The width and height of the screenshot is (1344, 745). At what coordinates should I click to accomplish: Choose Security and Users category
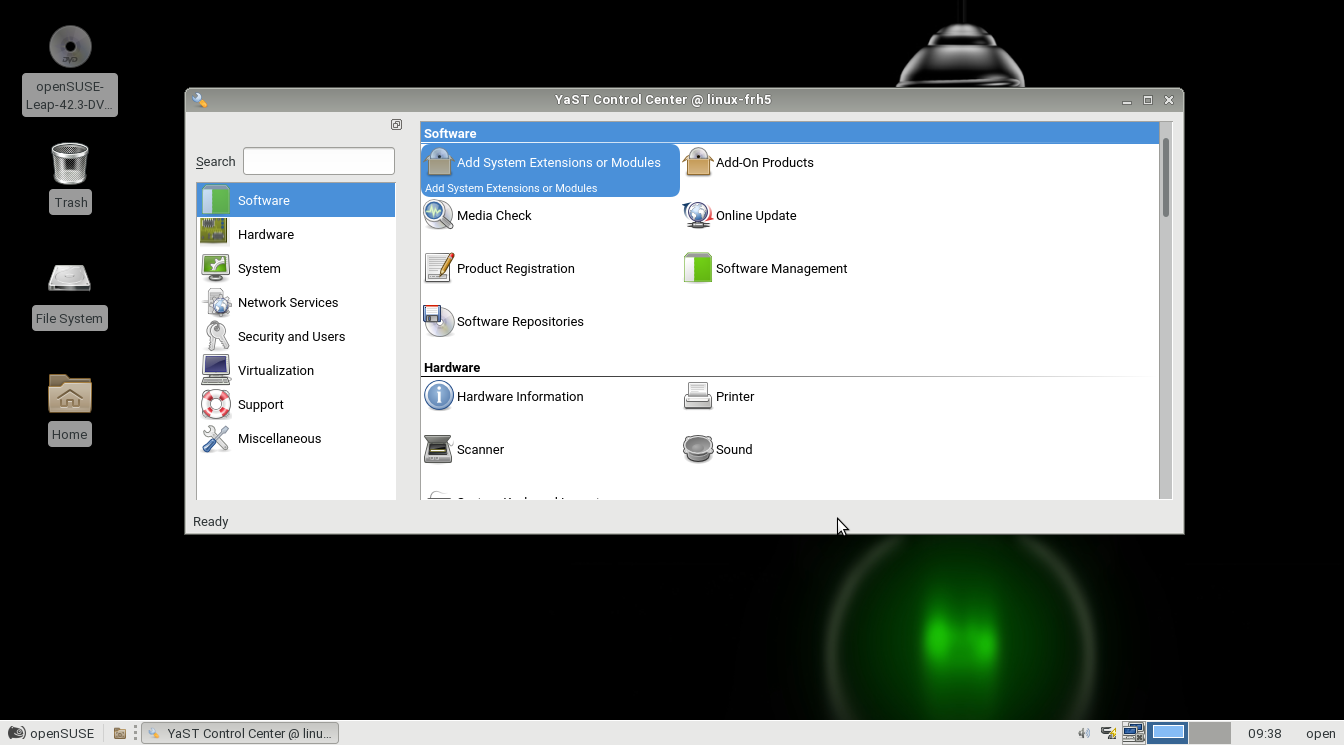coord(291,336)
